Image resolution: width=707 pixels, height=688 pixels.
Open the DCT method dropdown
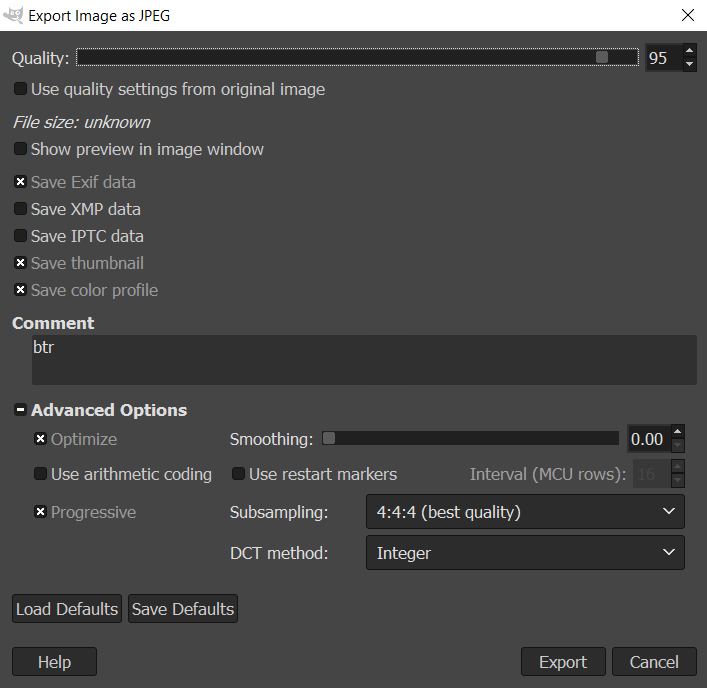(525, 552)
